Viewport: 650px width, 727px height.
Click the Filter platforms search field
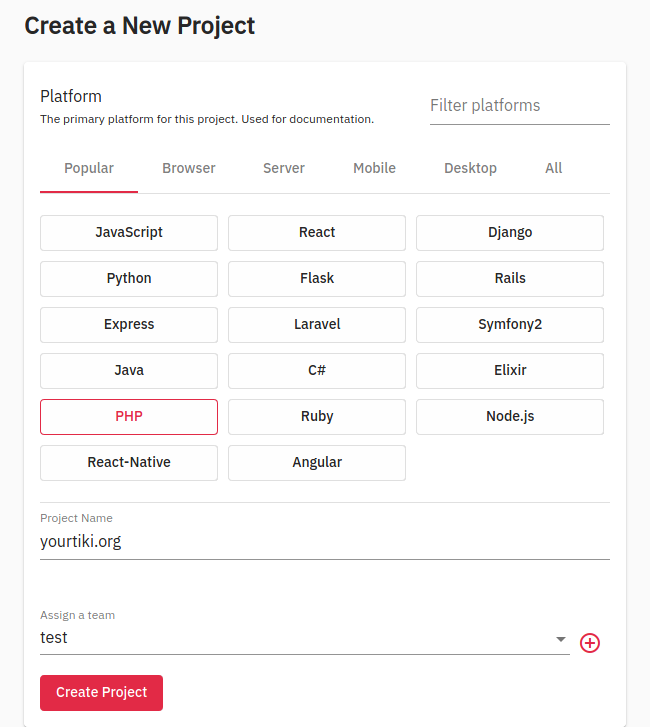[x=519, y=106]
